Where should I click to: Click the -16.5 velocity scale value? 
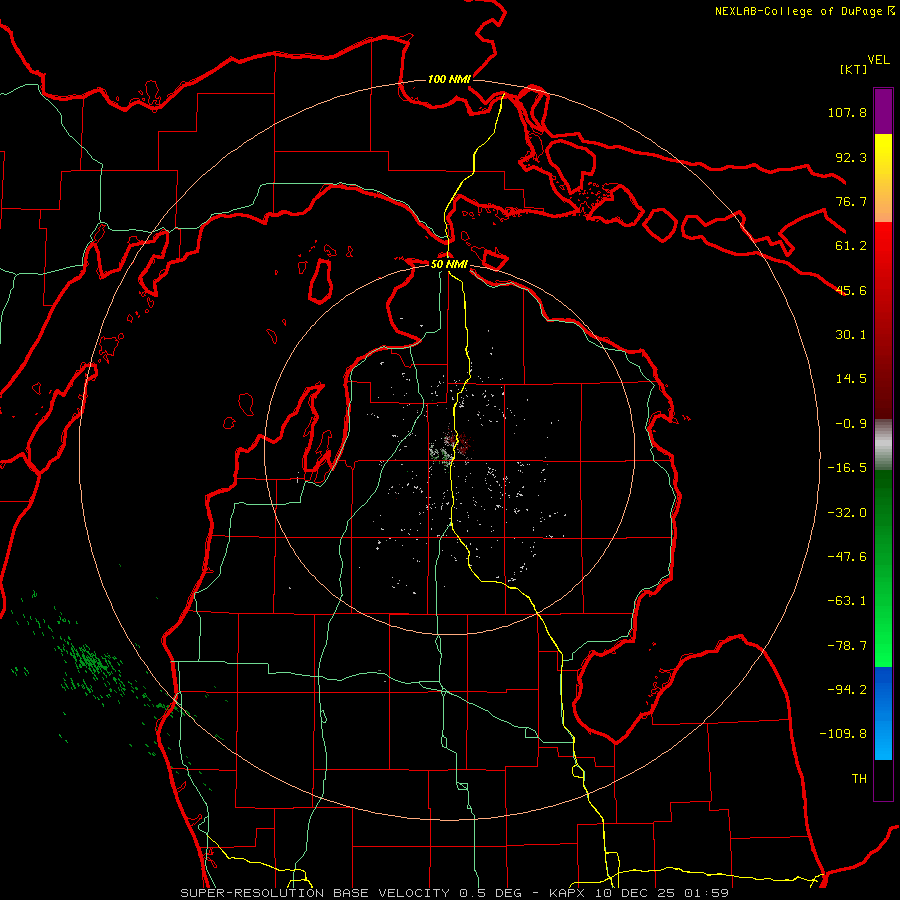[x=847, y=468]
